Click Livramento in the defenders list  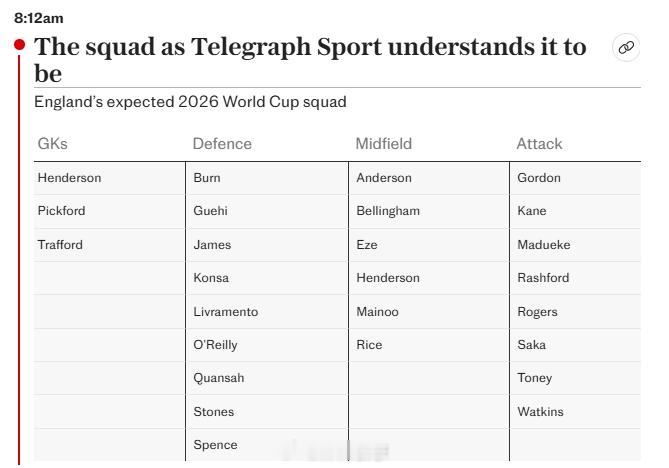(226, 312)
